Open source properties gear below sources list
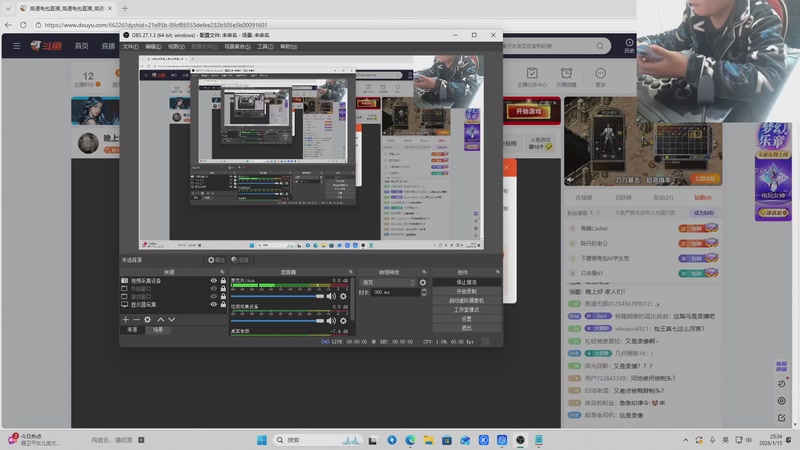This screenshot has height=450, width=800. click(147, 319)
